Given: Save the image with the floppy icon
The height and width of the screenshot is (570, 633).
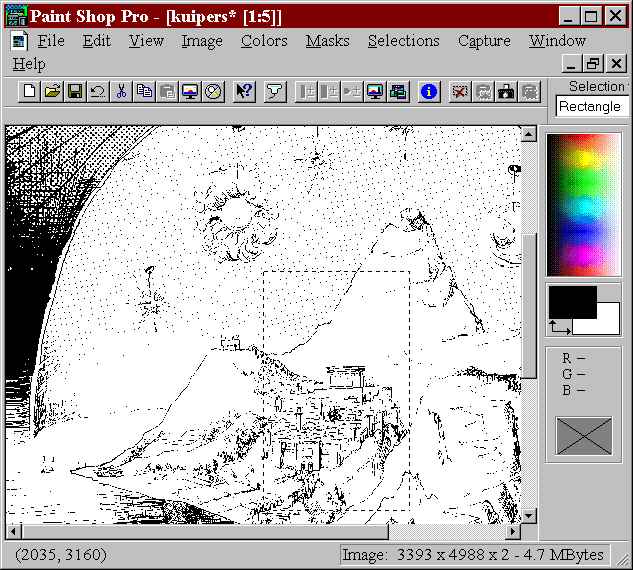Looking at the screenshot, I should [75, 92].
